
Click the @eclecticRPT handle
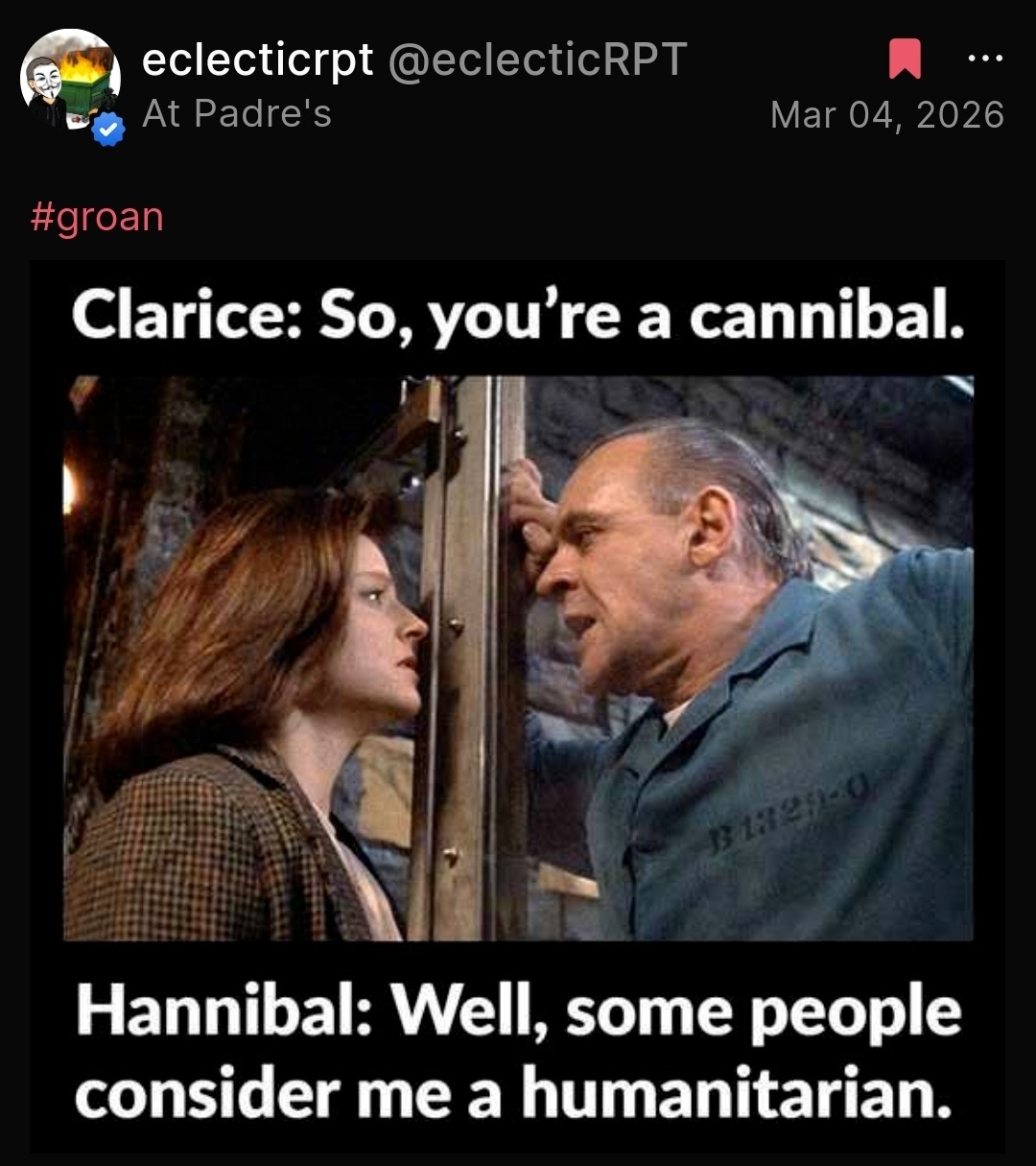coord(537,60)
